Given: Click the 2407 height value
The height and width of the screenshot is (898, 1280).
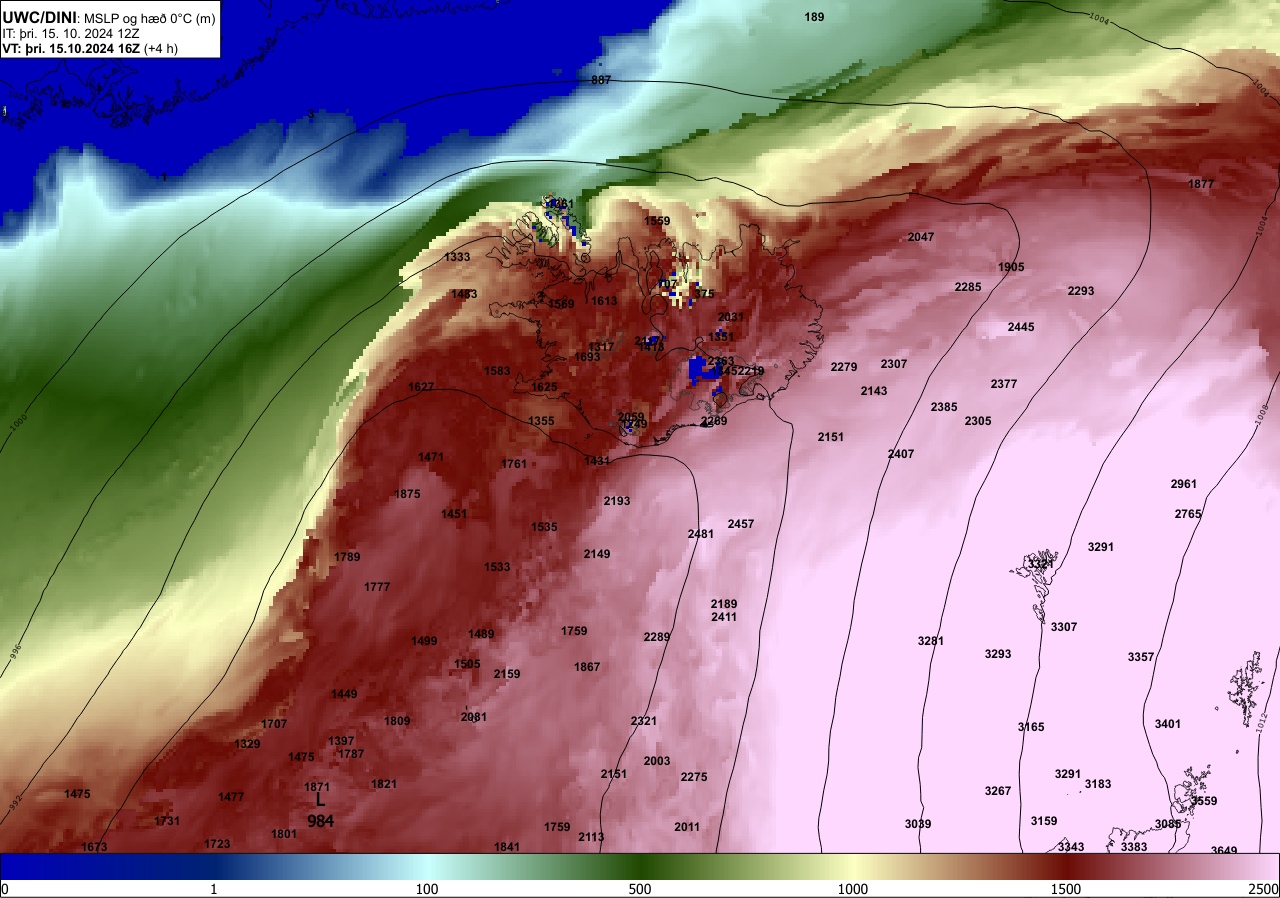Looking at the screenshot, I should pyautogui.click(x=901, y=454).
